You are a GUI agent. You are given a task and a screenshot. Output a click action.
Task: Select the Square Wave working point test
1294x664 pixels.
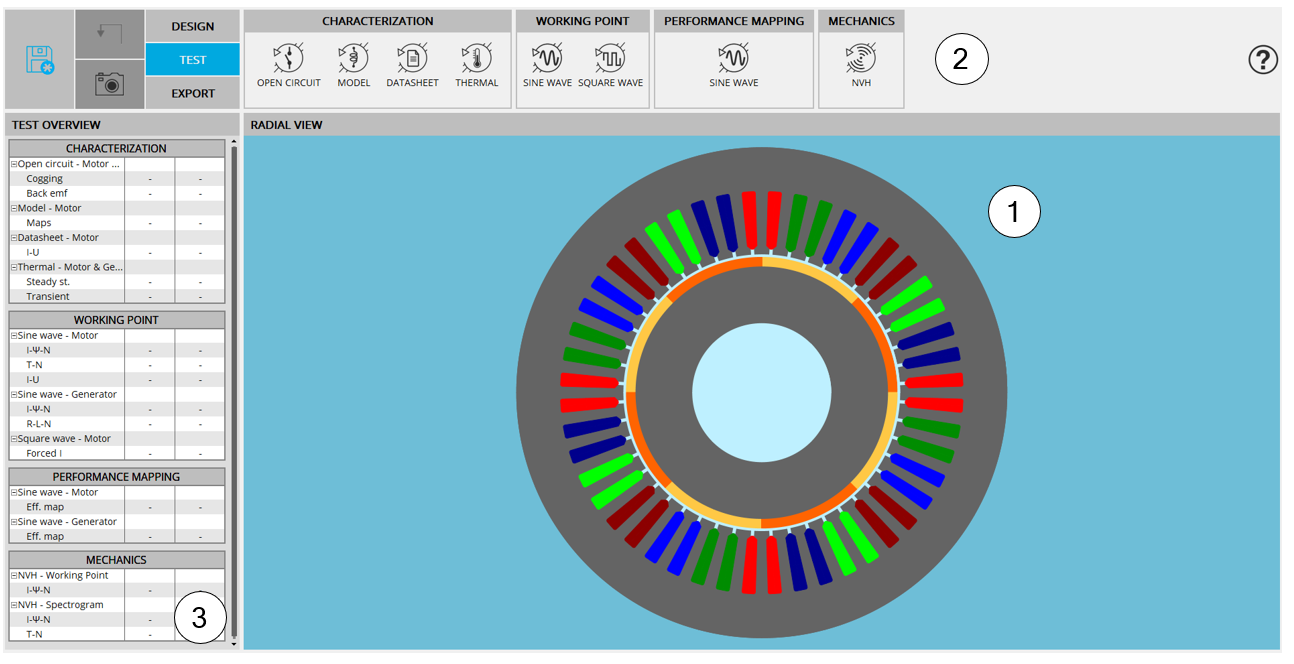(x=610, y=60)
